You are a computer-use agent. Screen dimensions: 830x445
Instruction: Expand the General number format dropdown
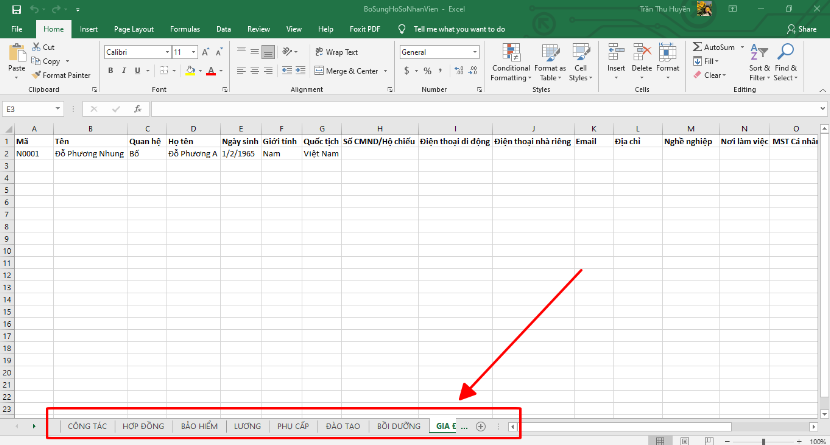(x=475, y=52)
